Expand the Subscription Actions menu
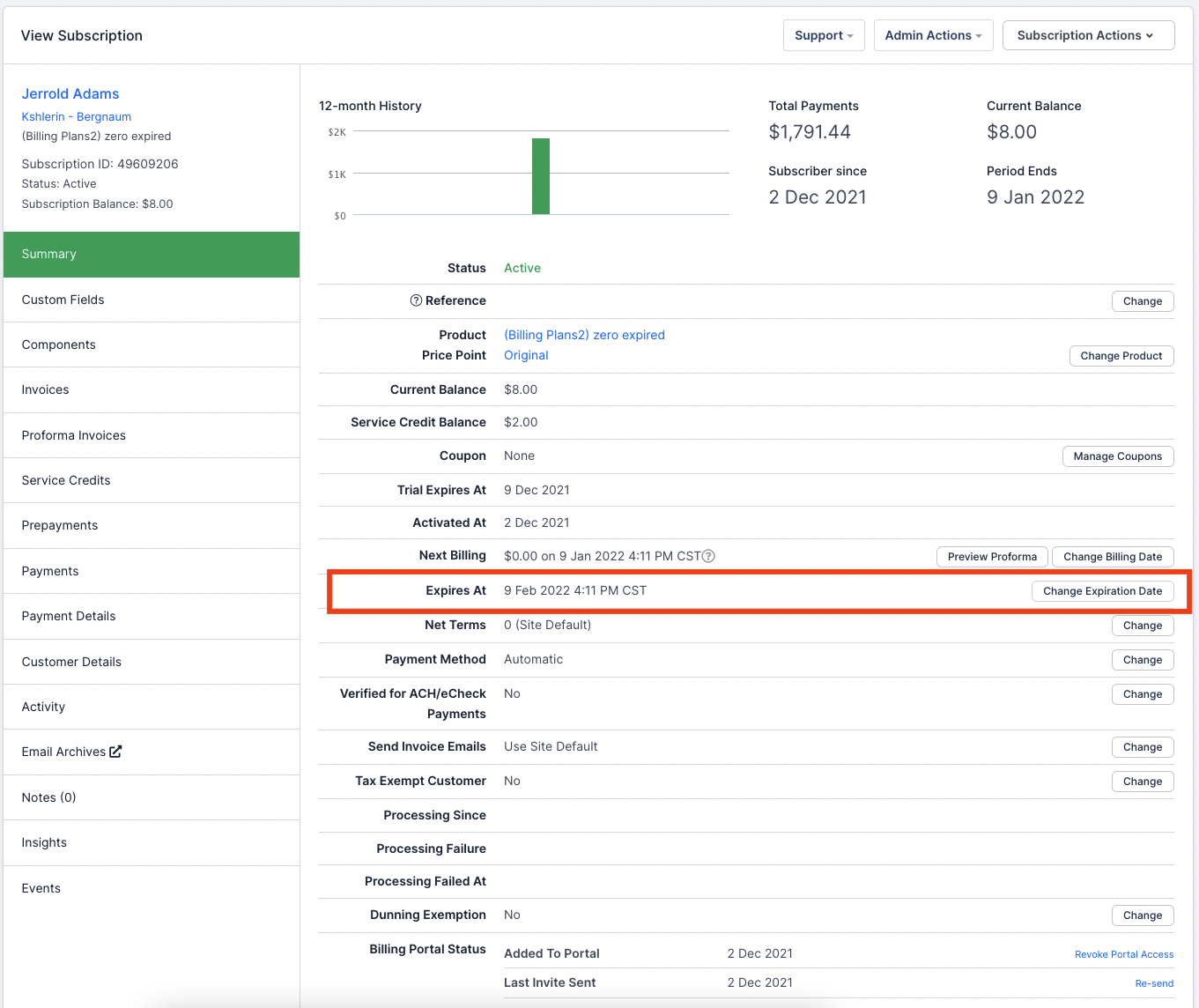Image resolution: width=1199 pixels, height=1008 pixels. tap(1088, 35)
